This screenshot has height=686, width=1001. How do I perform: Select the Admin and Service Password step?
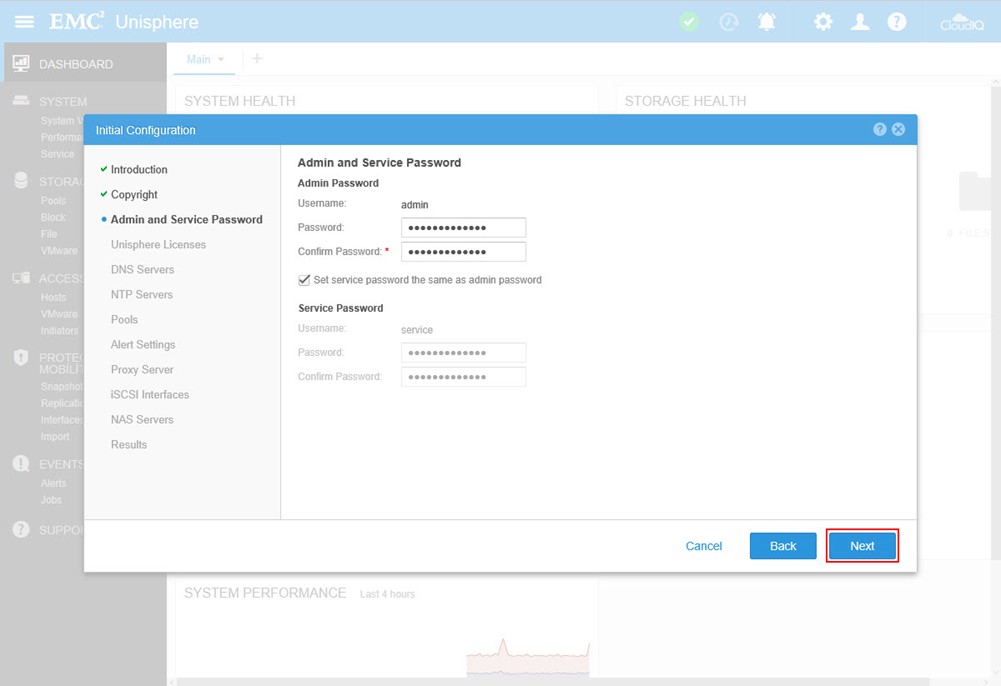coord(186,219)
